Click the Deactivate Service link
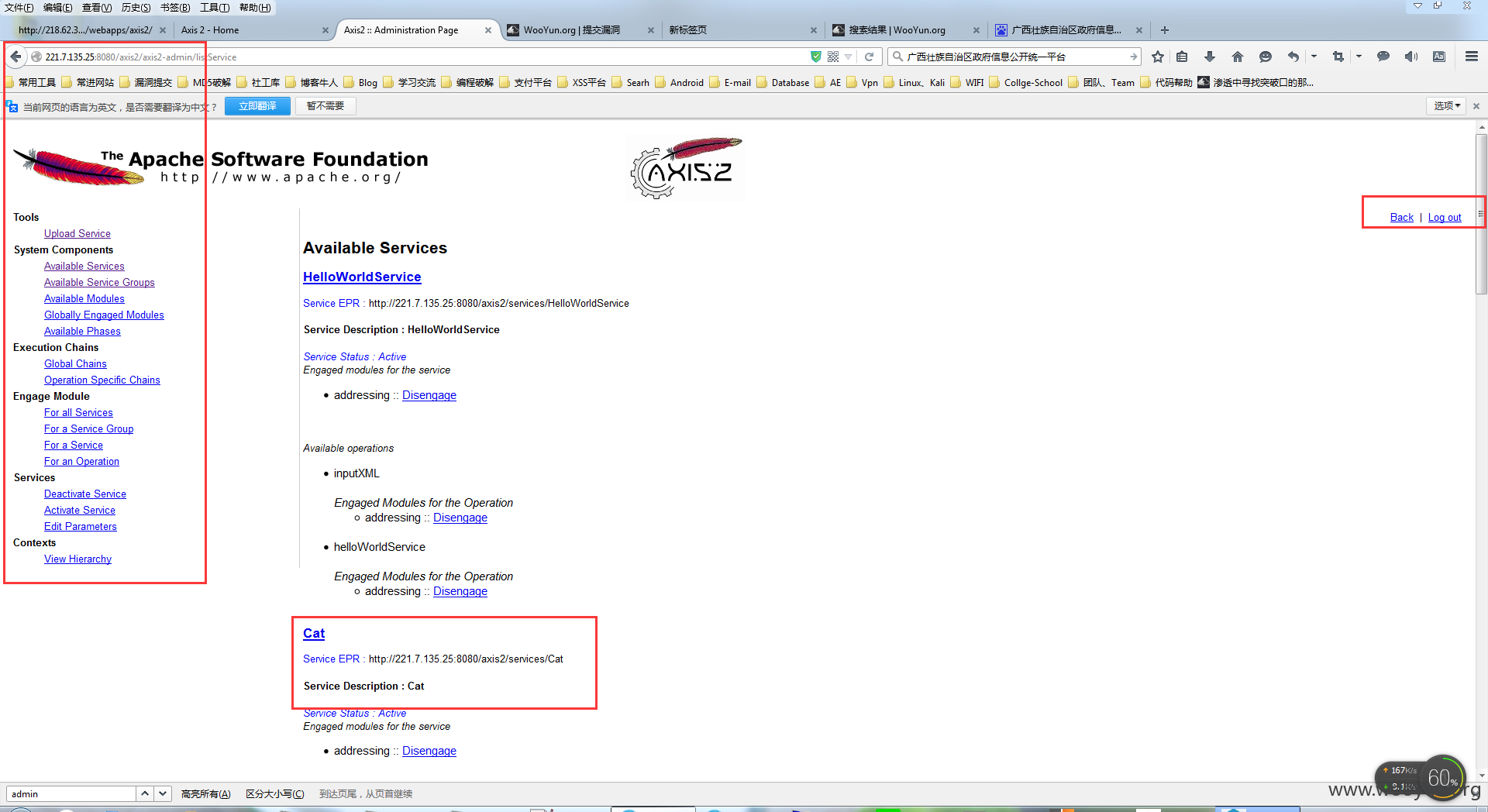This screenshot has width=1488, height=812. tap(85, 494)
